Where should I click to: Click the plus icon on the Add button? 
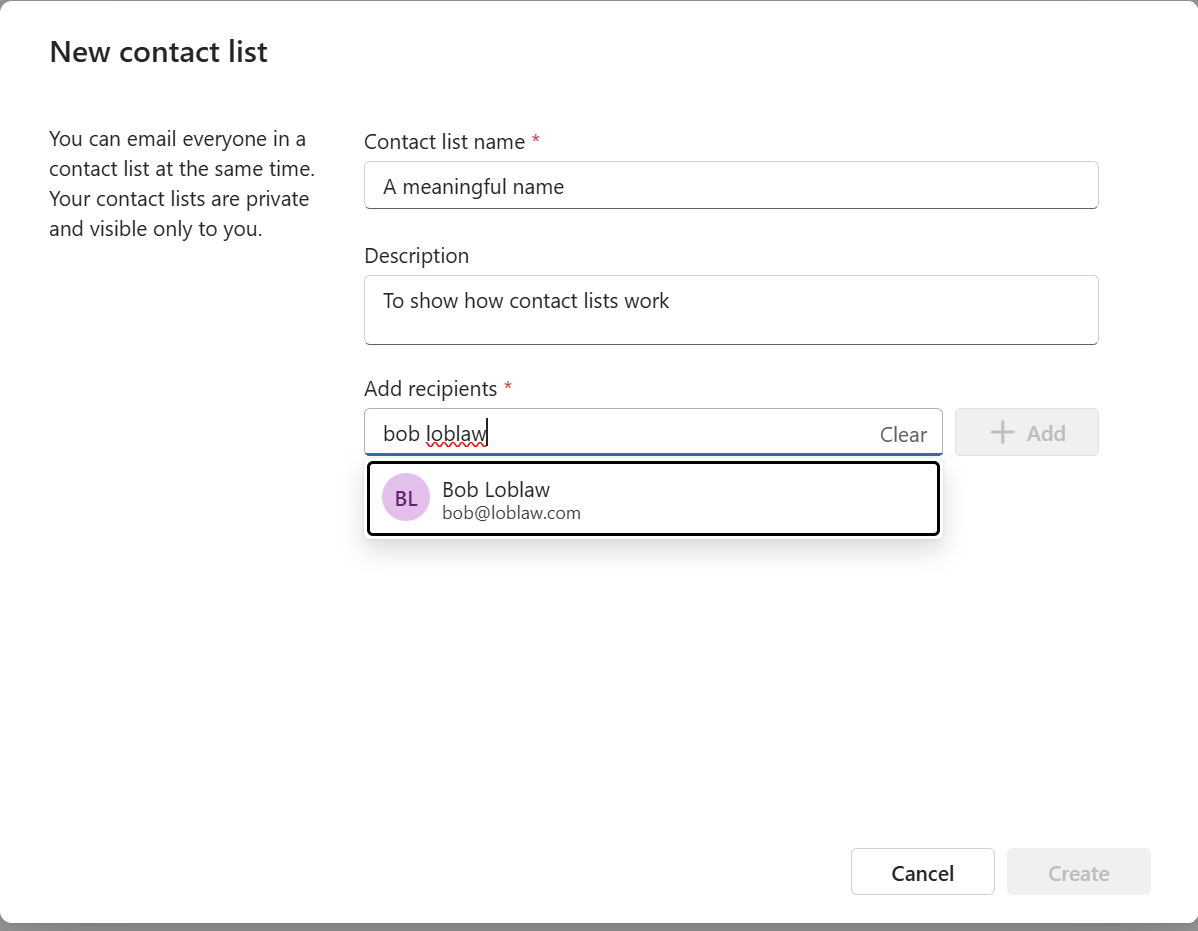pyautogui.click(x=1001, y=432)
